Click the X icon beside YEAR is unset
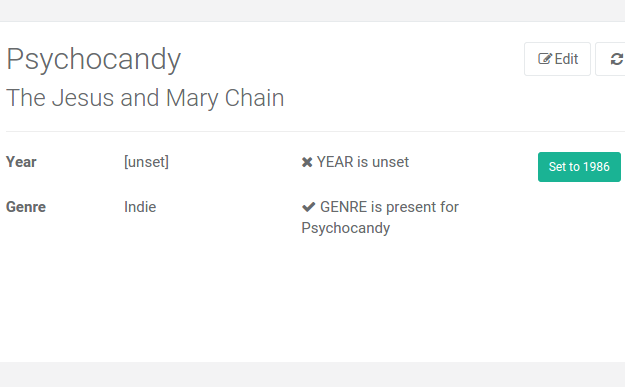 307,162
